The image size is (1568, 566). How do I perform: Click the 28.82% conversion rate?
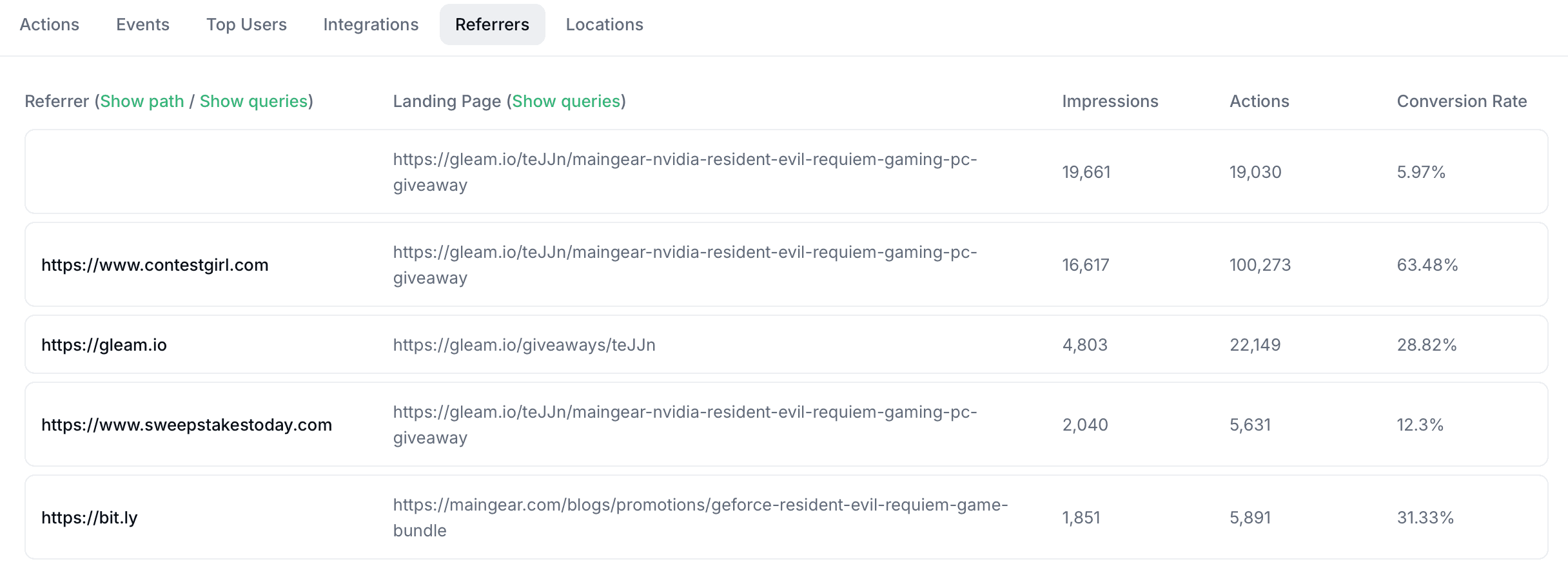[1427, 345]
